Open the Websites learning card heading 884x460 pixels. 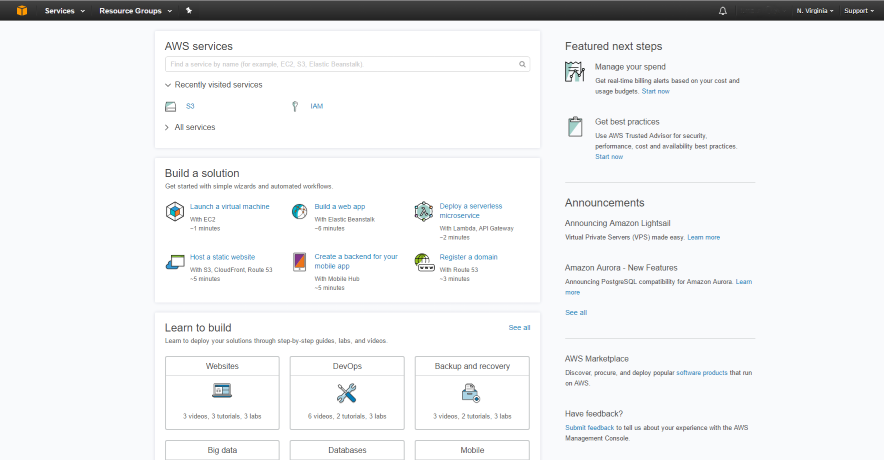(222, 366)
